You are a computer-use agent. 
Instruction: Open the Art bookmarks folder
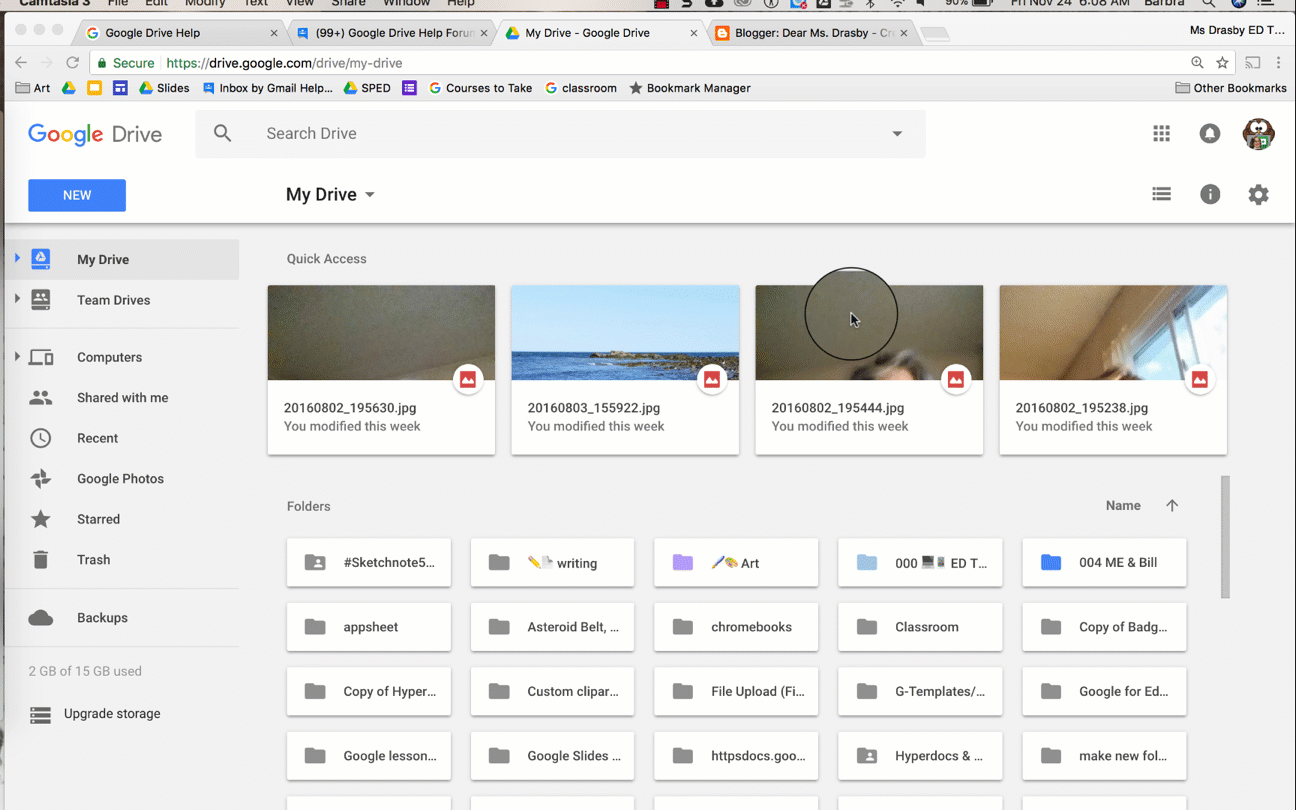tap(33, 88)
